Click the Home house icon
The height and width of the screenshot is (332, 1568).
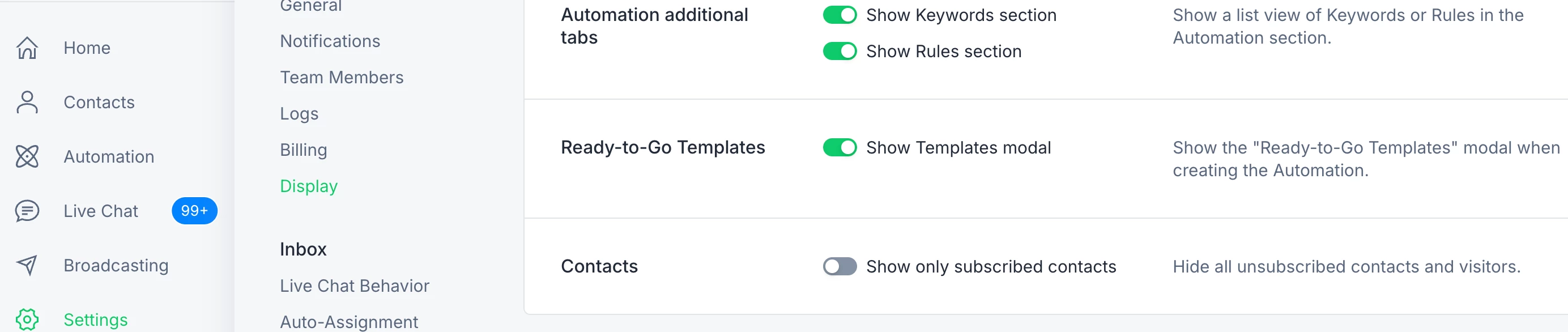27,48
